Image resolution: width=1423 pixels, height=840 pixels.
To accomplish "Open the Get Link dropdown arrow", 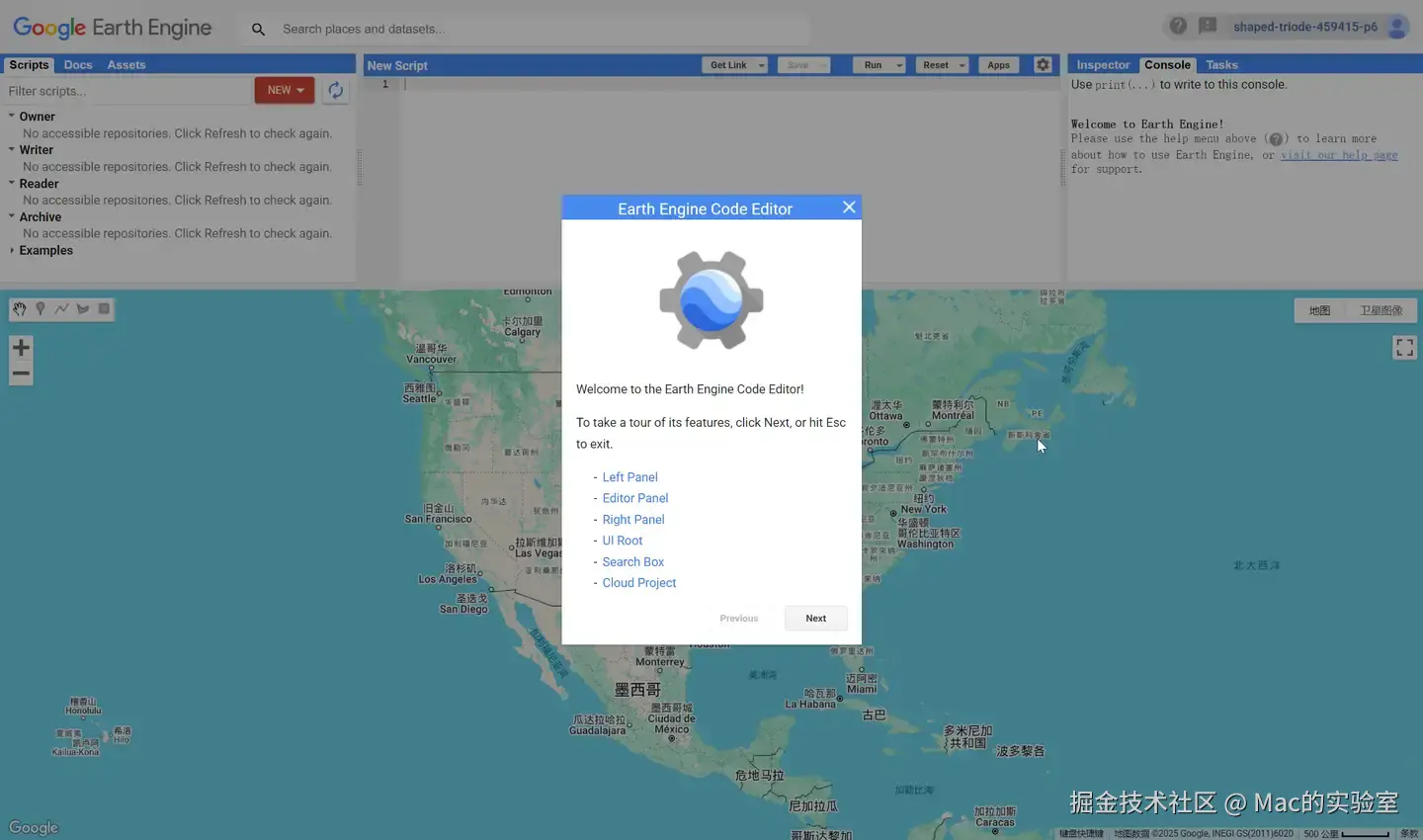I will pos(761,65).
